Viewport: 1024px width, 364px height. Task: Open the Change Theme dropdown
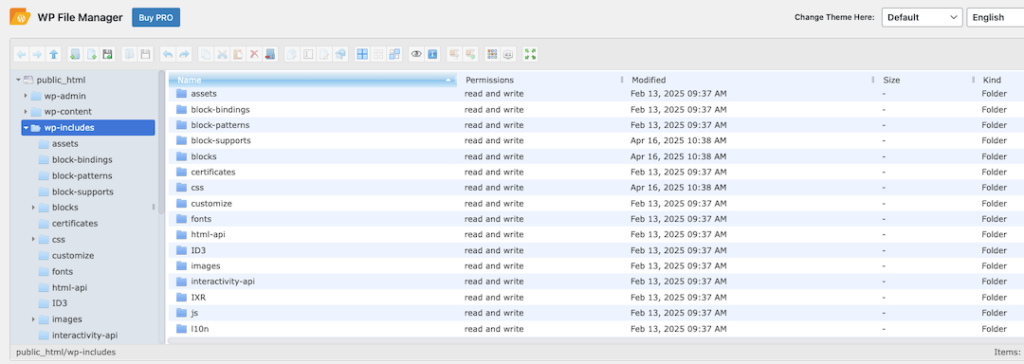tap(921, 18)
